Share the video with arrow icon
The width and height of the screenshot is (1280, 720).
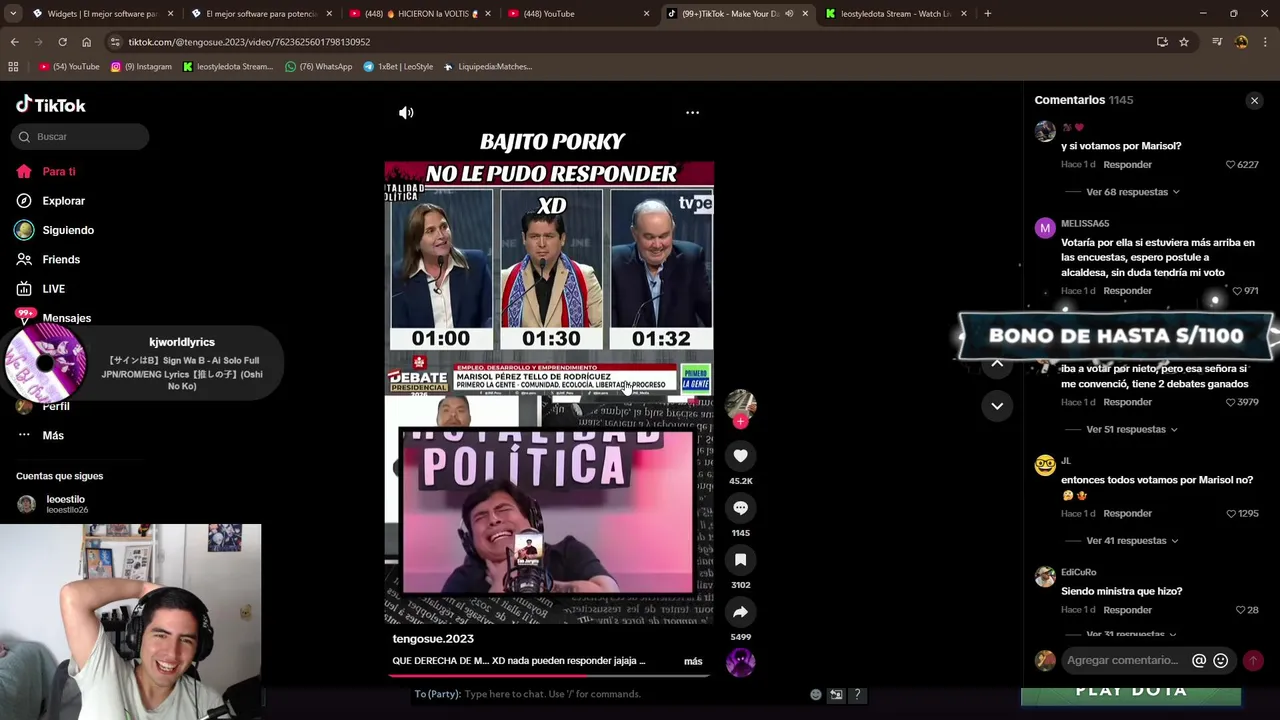740,612
